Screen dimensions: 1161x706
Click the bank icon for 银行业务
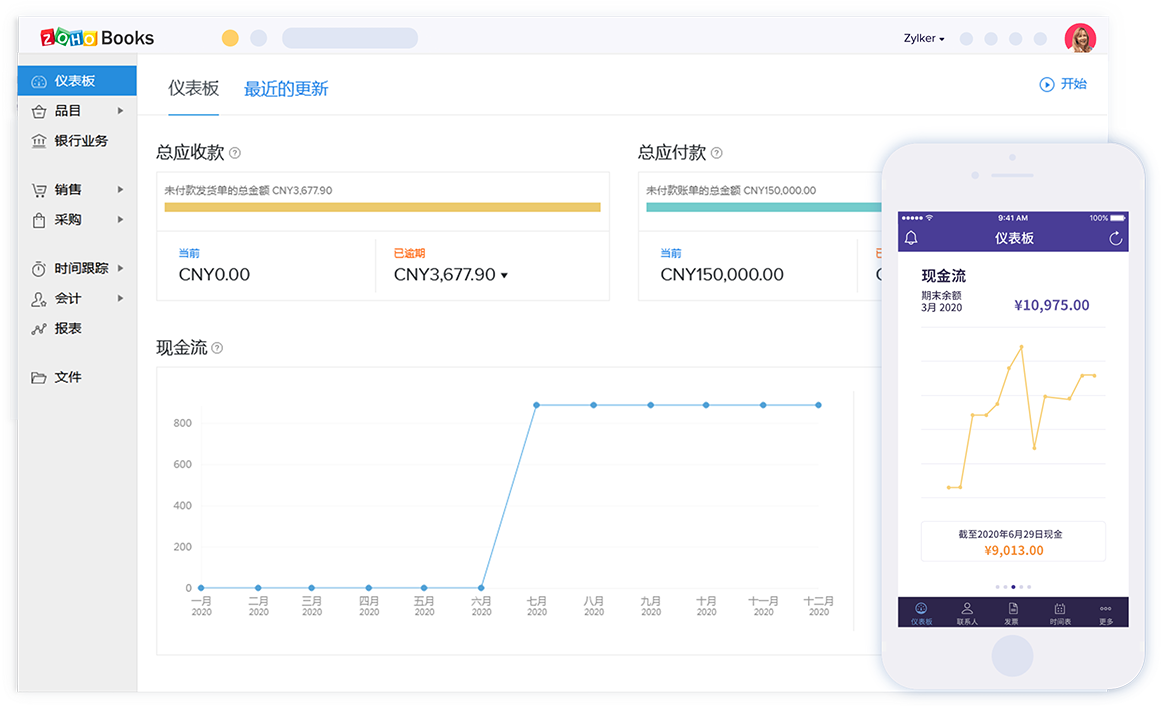click(x=39, y=141)
